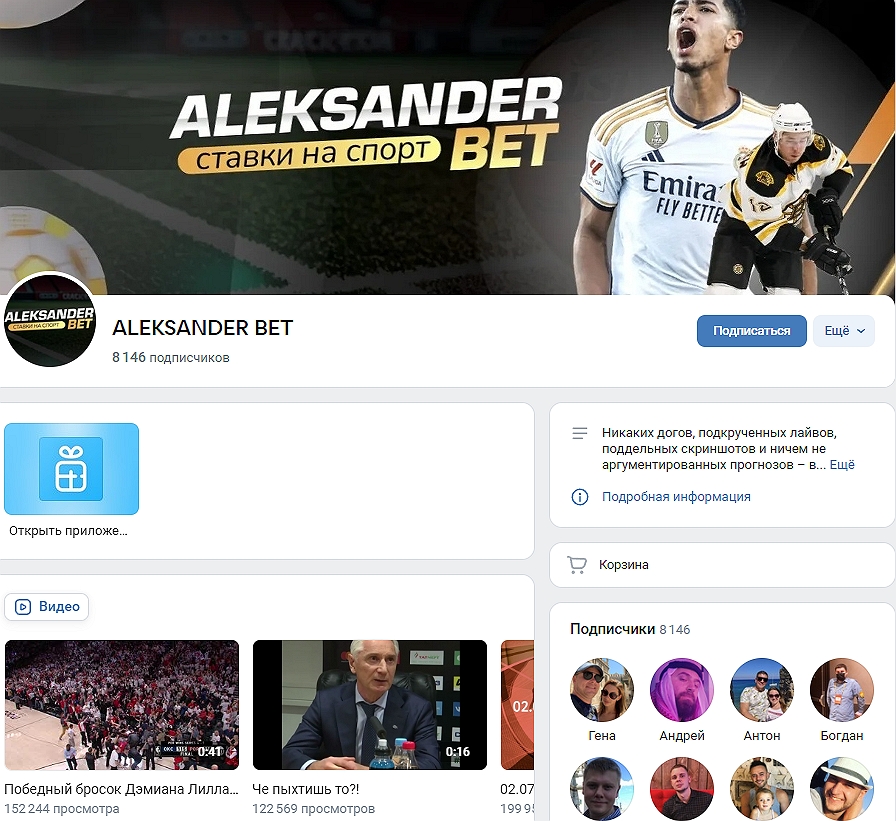Click the shopping cart icon
This screenshot has height=821, width=896.
(577, 564)
